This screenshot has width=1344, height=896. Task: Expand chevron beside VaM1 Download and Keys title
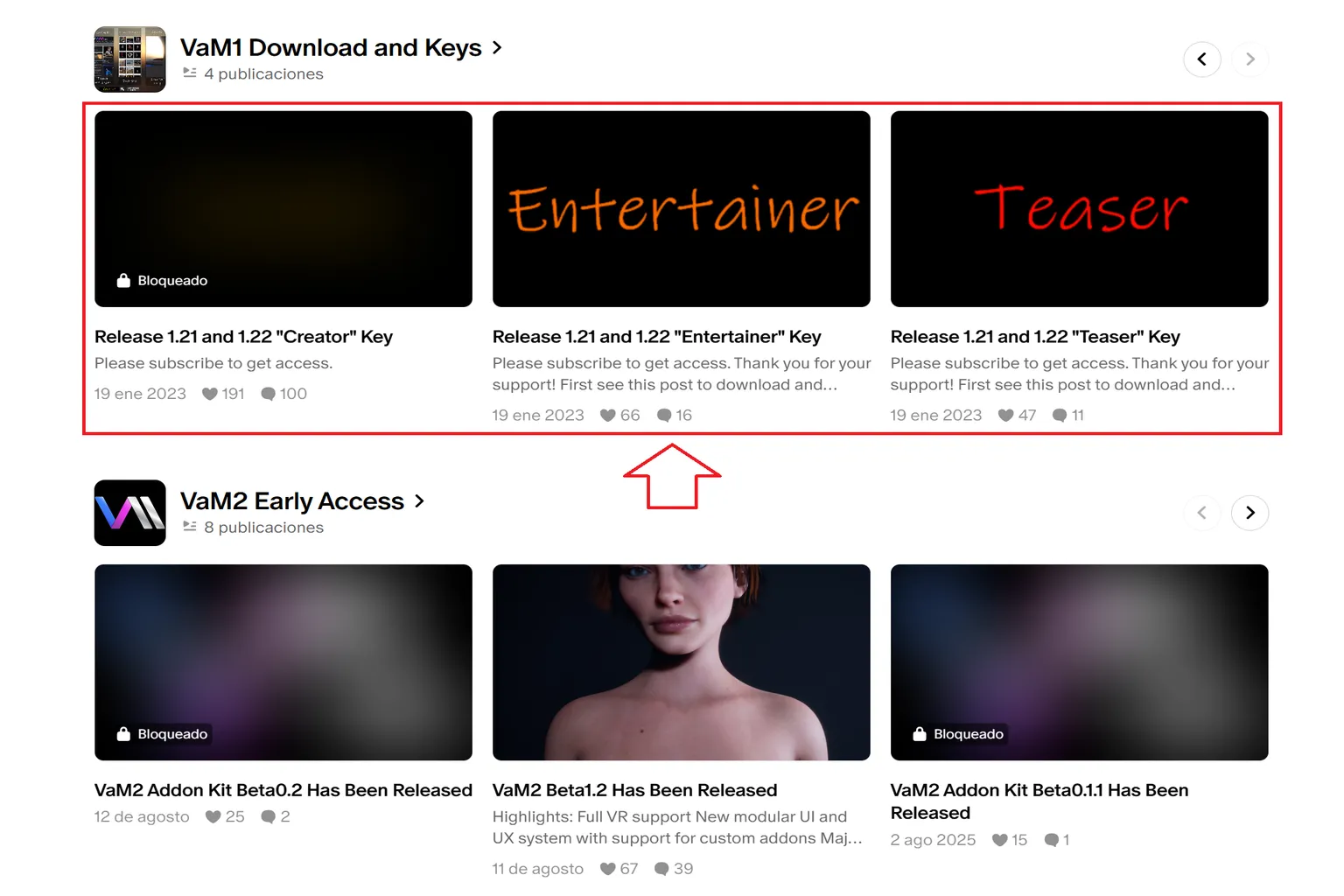(497, 47)
